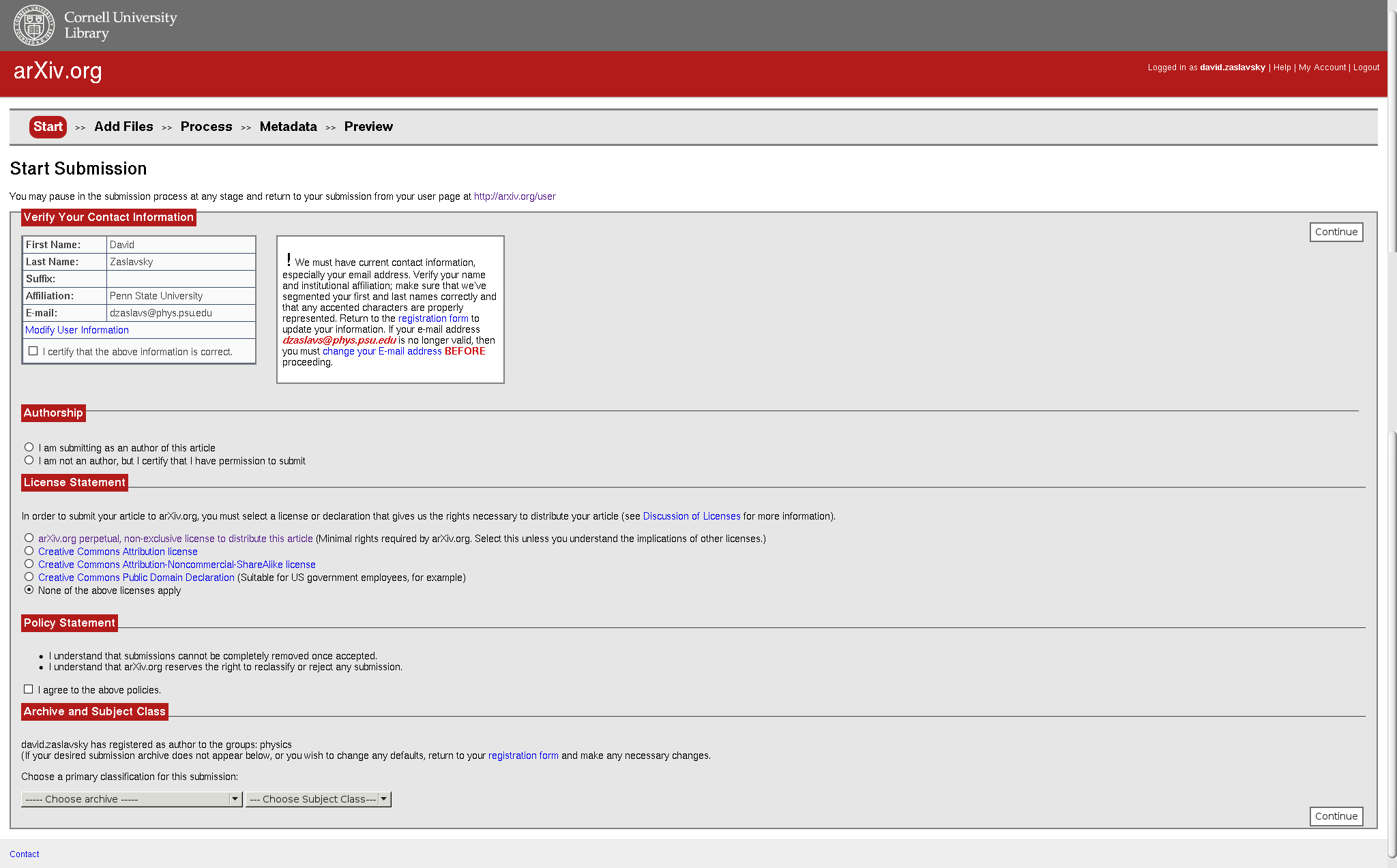Click the 'Policy Statement' section label
Screen dimensions: 1397x868
point(70,623)
